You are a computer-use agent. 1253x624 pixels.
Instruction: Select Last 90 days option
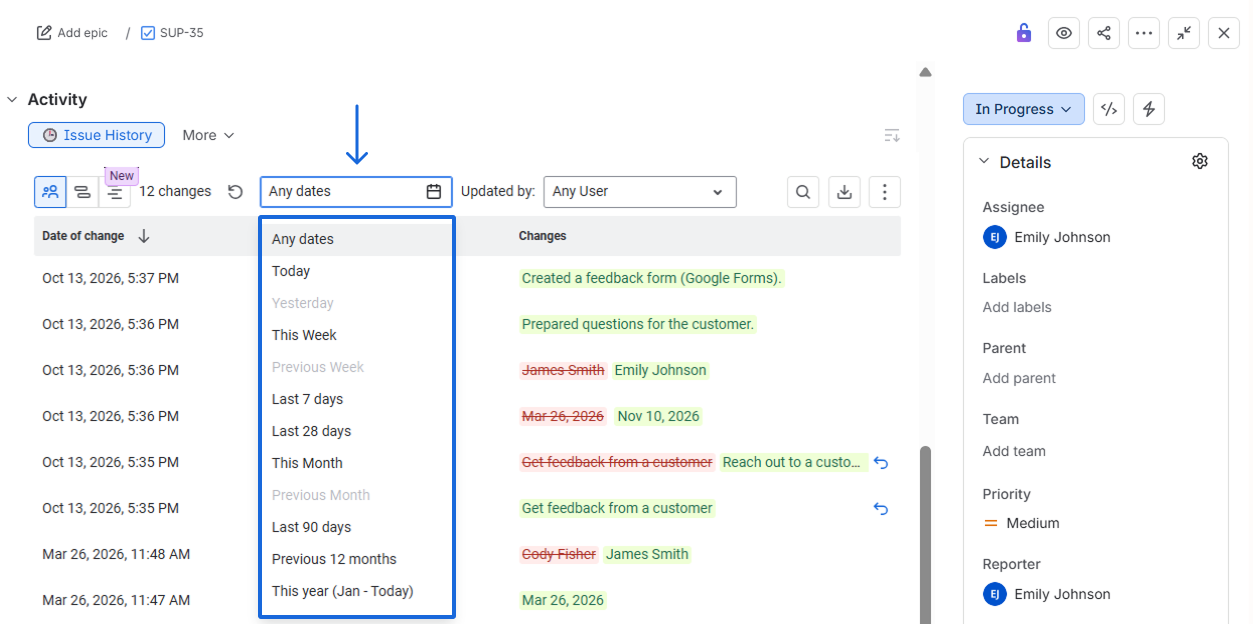357,527
